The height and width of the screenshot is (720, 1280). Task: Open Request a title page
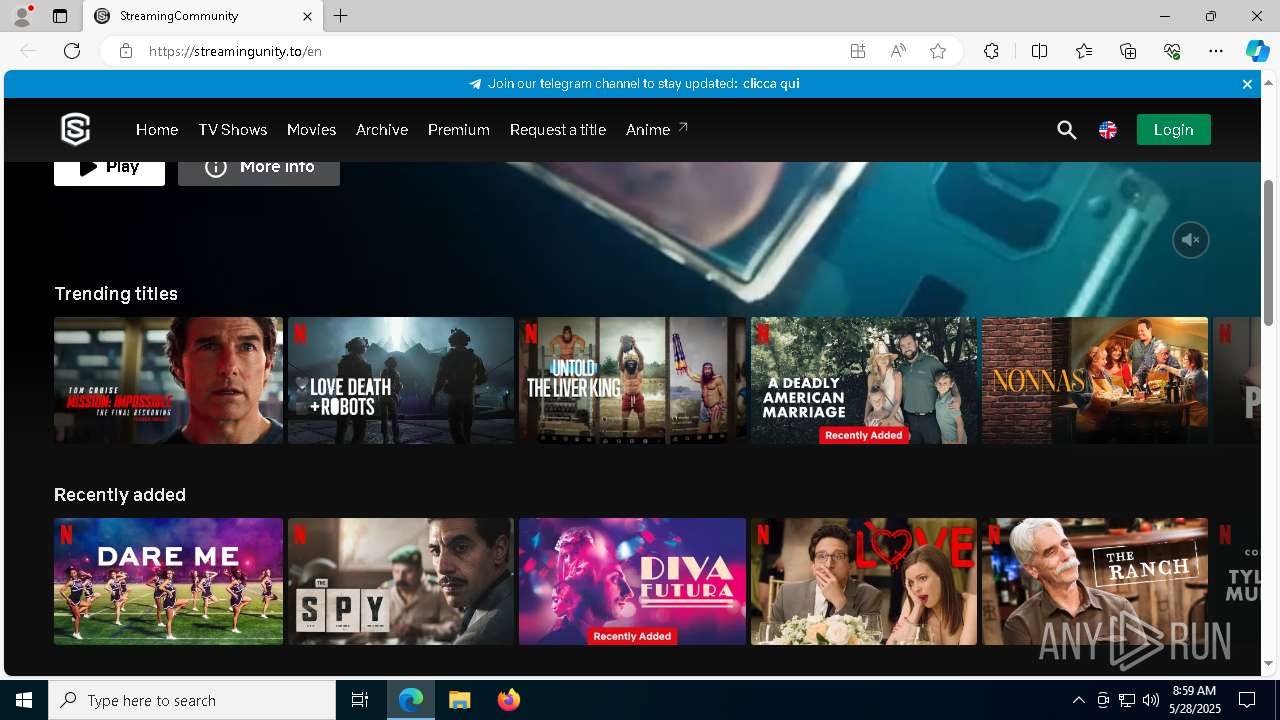coord(557,130)
